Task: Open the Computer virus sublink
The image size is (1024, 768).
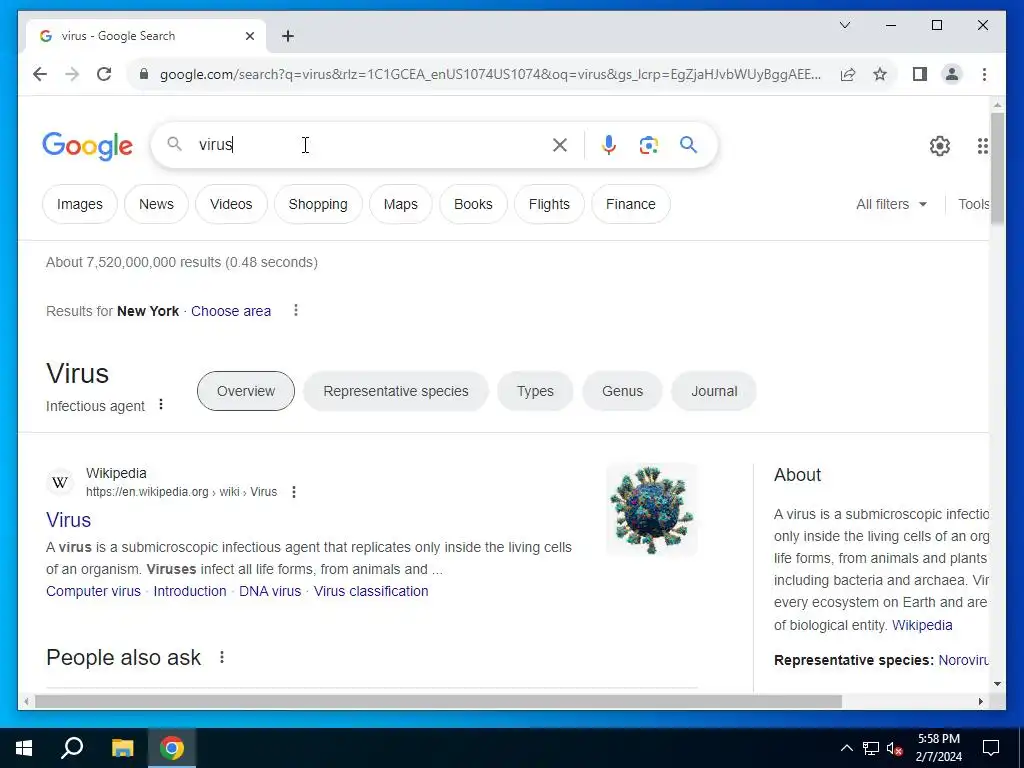Action: click(93, 592)
